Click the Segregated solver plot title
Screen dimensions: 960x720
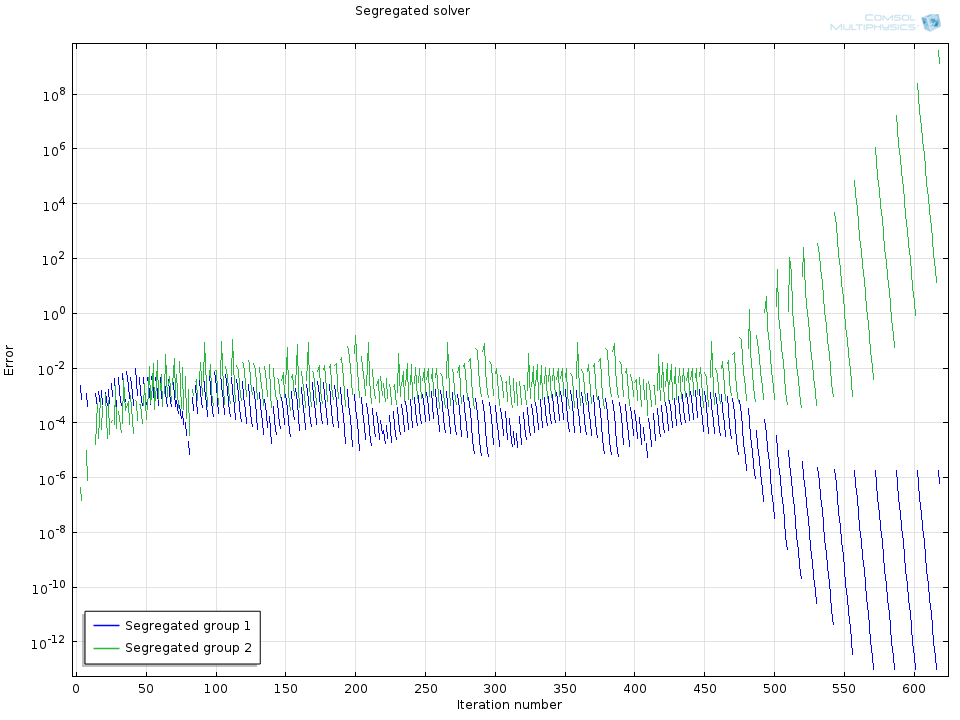(x=412, y=11)
